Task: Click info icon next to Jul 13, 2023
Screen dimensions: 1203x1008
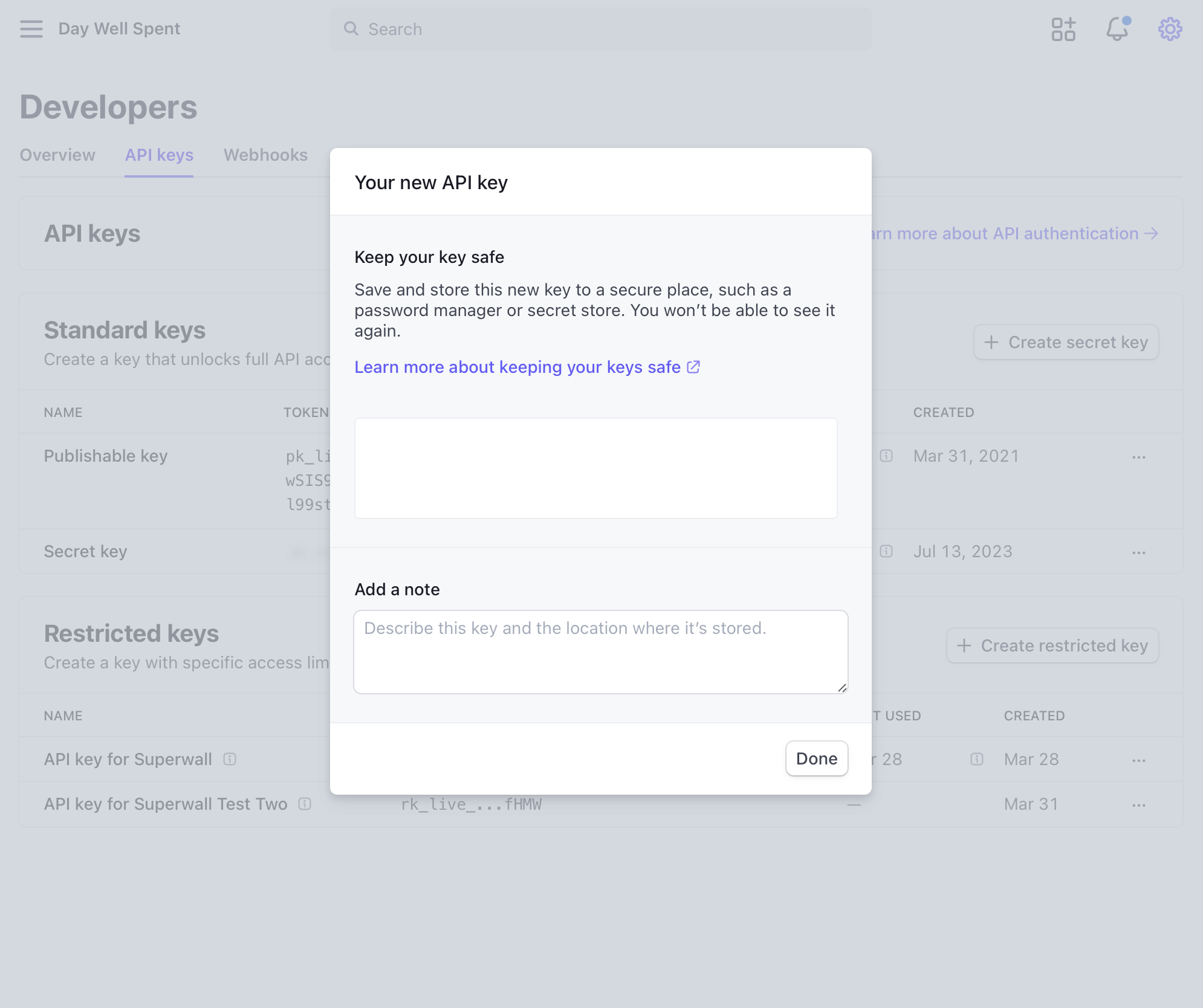Action: pos(886,551)
